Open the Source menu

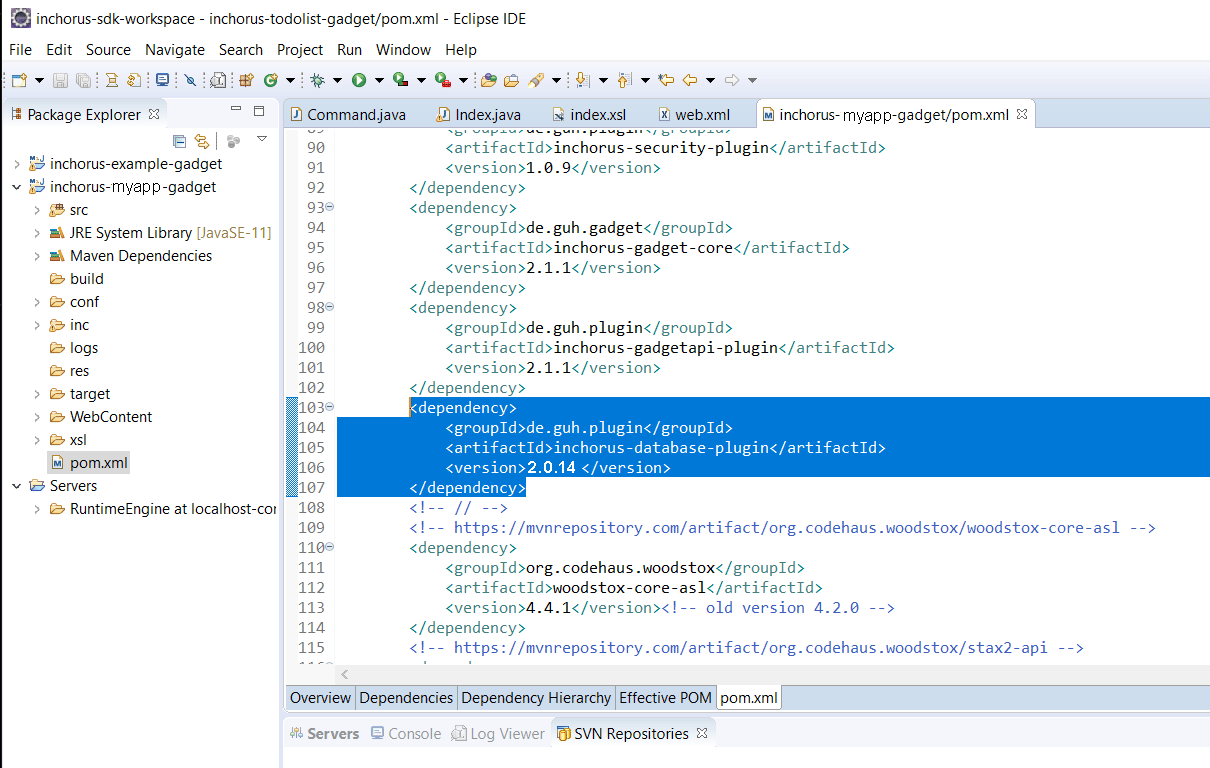108,49
